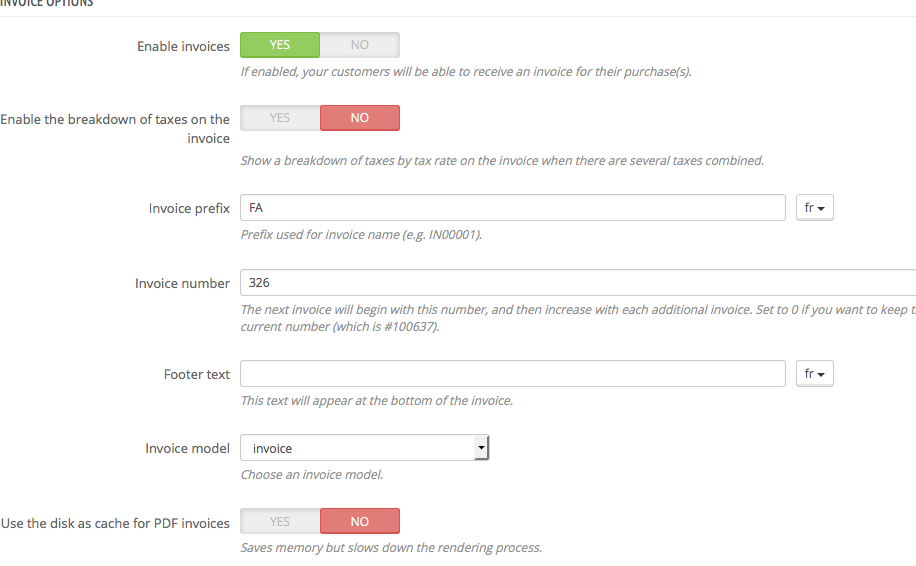
Task: Enable tax breakdown with YES option
Action: point(280,118)
